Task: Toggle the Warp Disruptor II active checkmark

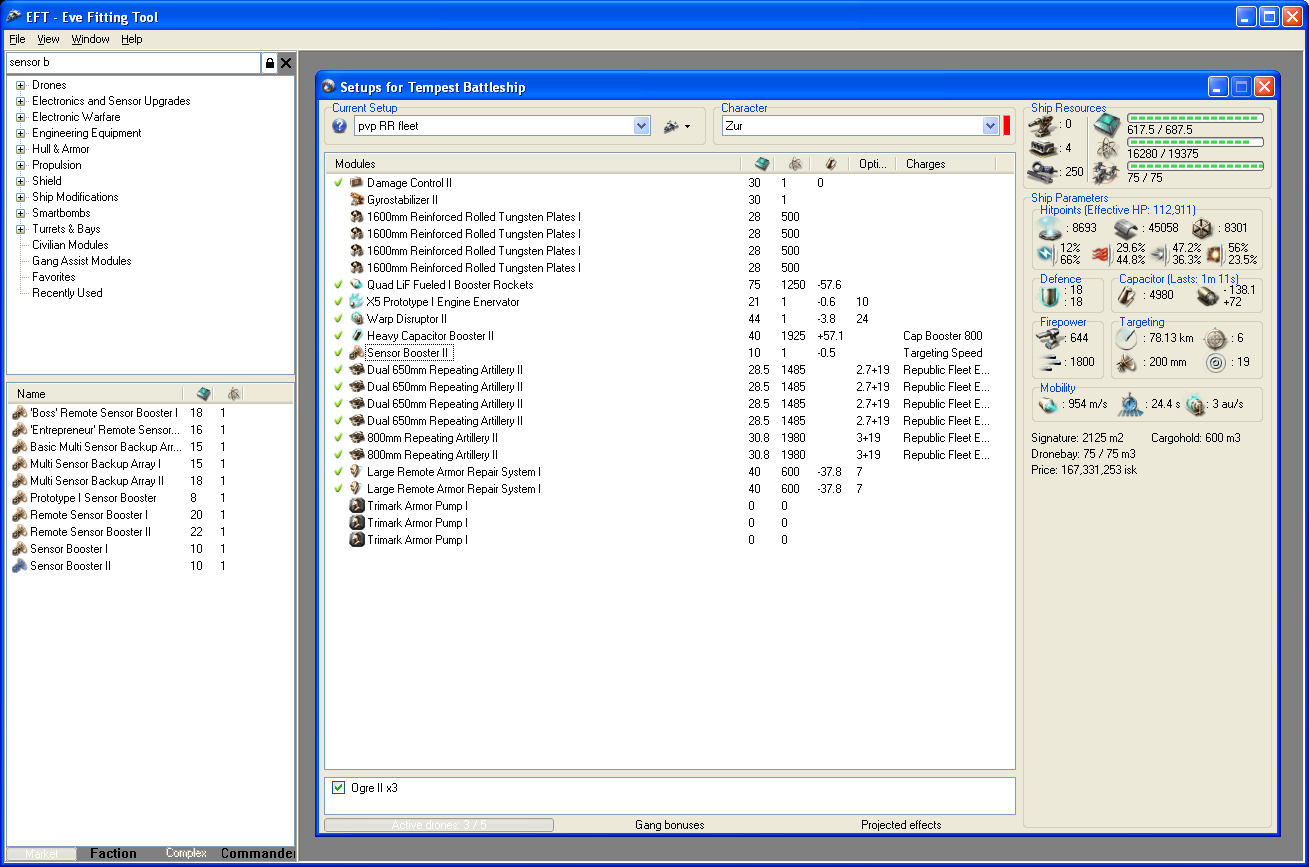Action: coord(339,319)
